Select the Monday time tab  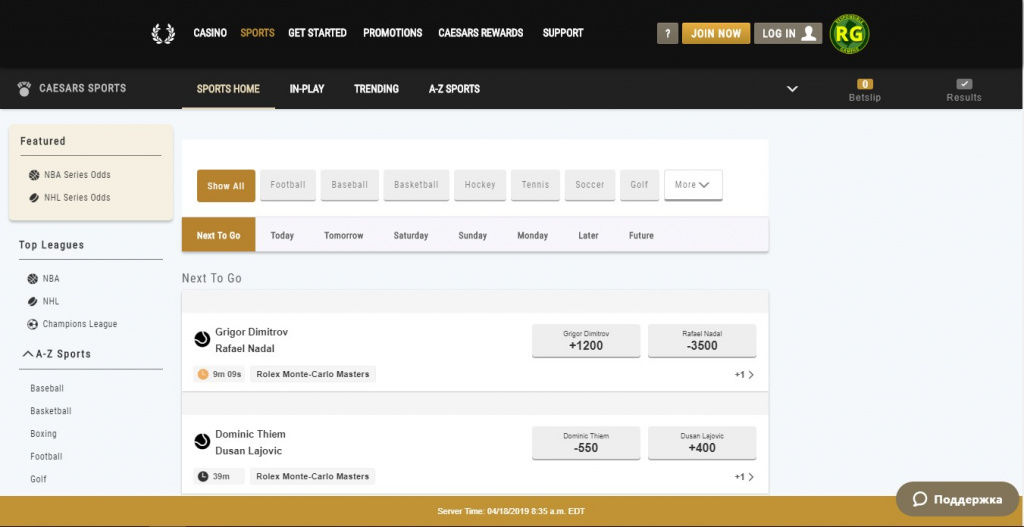tap(532, 235)
